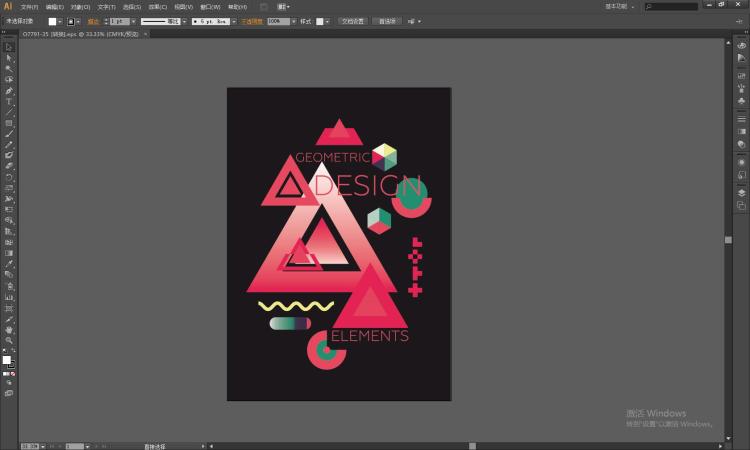Select the Line Segment tool
This screenshot has width=750, height=450.
coord(9,112)
